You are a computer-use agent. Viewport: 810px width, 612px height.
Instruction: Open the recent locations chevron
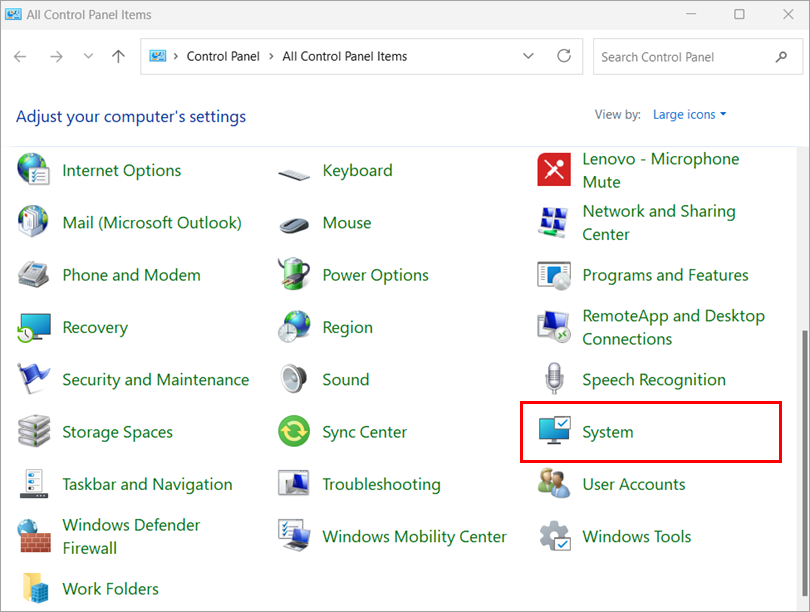point(88,57)
